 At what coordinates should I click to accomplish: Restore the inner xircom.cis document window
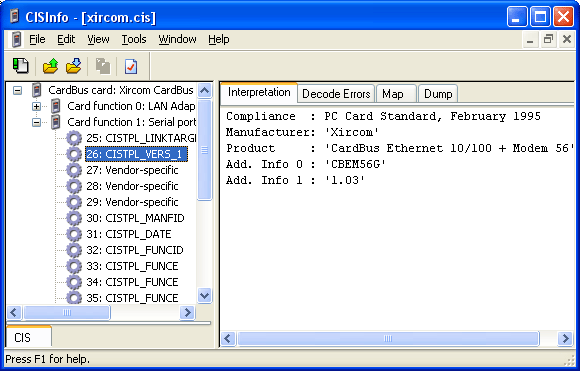548,39
